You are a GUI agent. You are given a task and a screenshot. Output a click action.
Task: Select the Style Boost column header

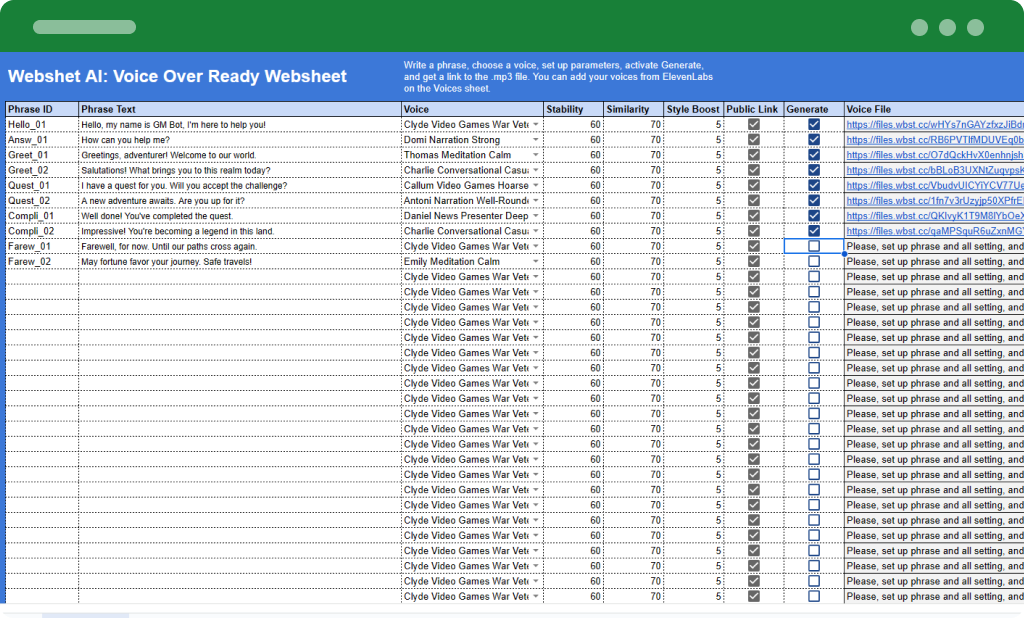click(694, 109)
